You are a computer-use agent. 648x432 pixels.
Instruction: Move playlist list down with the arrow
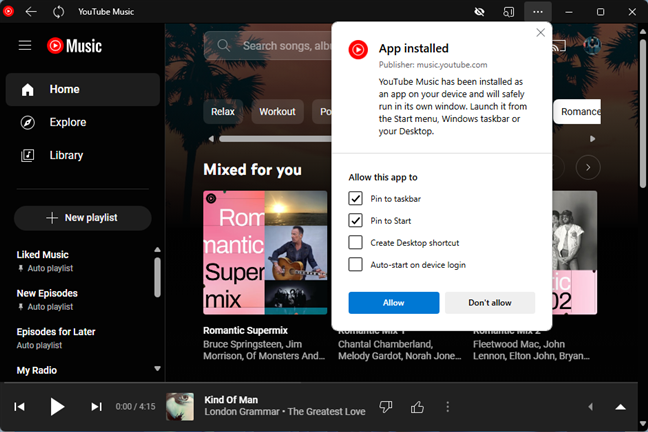coord(157,368)
